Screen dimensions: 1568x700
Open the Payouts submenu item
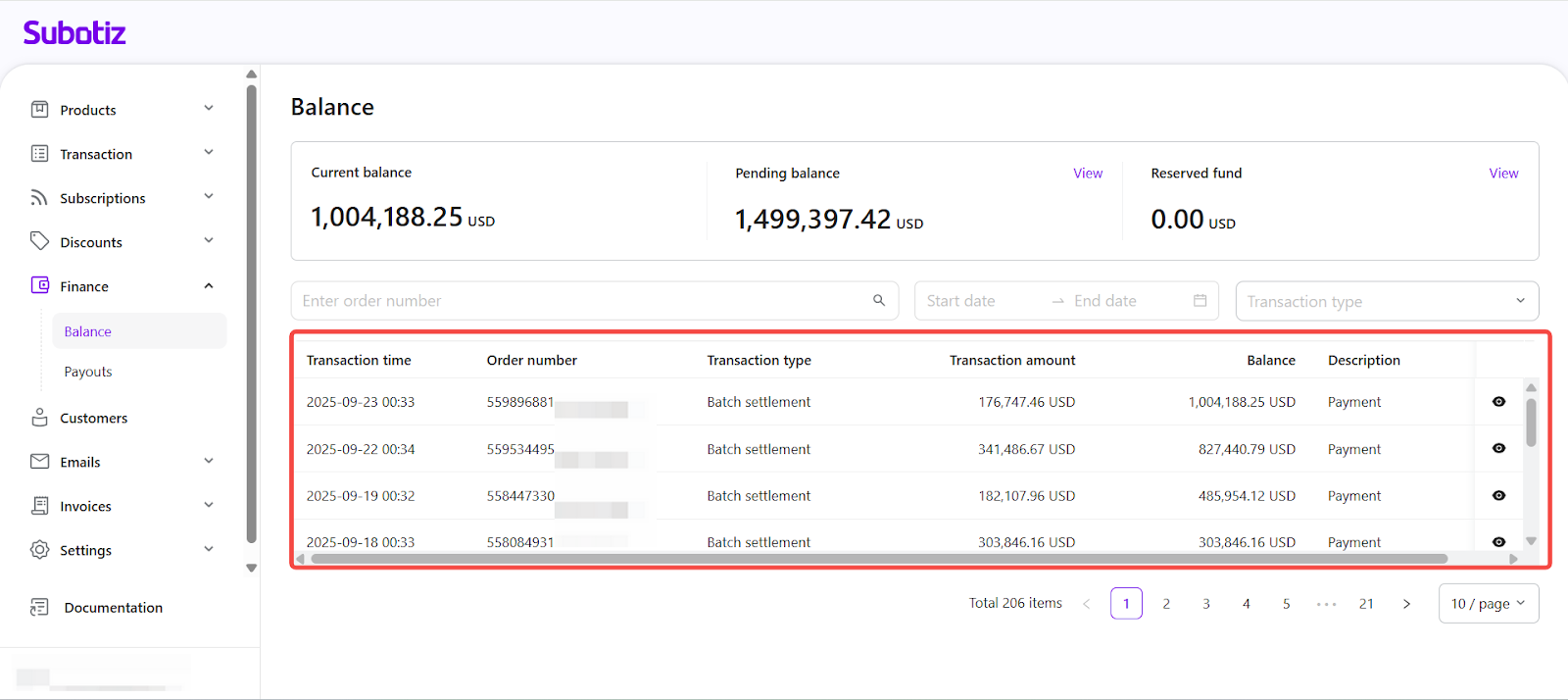click(88, 372)
